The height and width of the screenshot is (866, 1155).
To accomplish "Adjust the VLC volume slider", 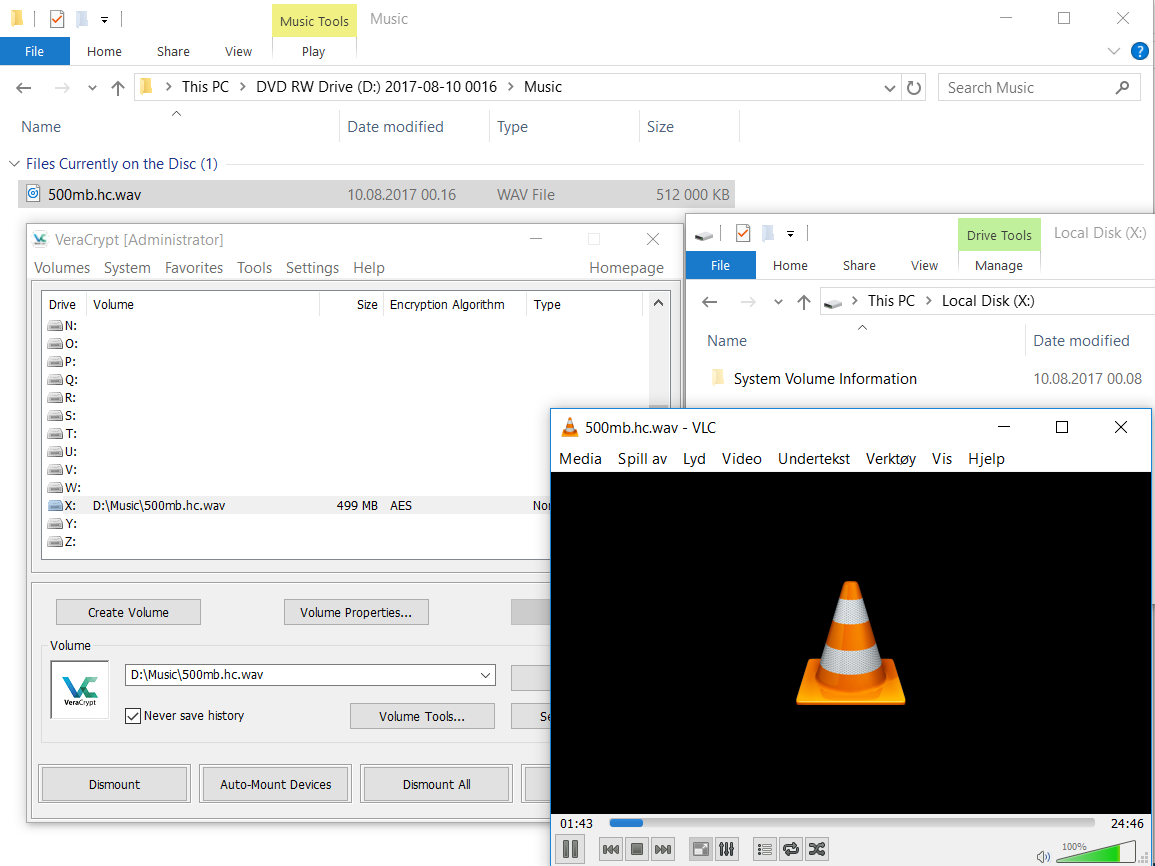I will [x=1097, y=852].
